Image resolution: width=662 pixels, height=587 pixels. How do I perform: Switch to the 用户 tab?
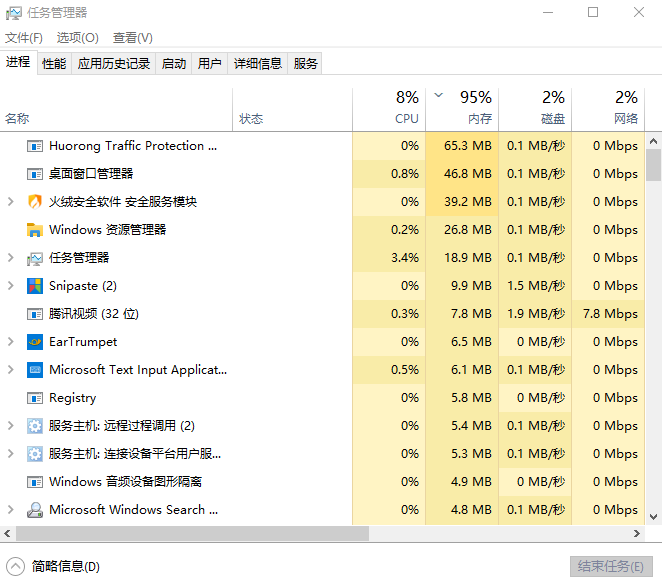click(209, 64)
